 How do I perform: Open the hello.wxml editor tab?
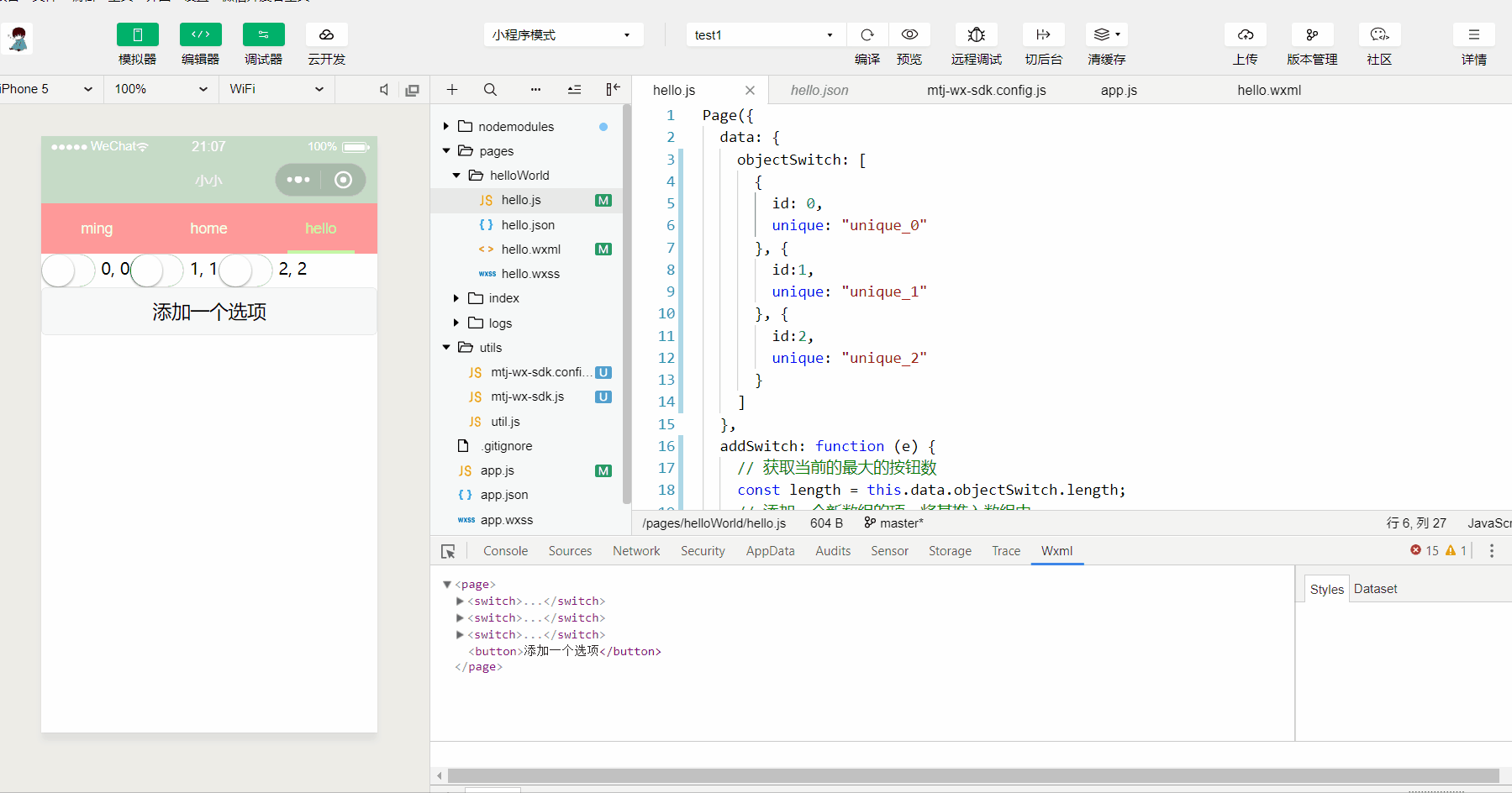(1268, 90)
